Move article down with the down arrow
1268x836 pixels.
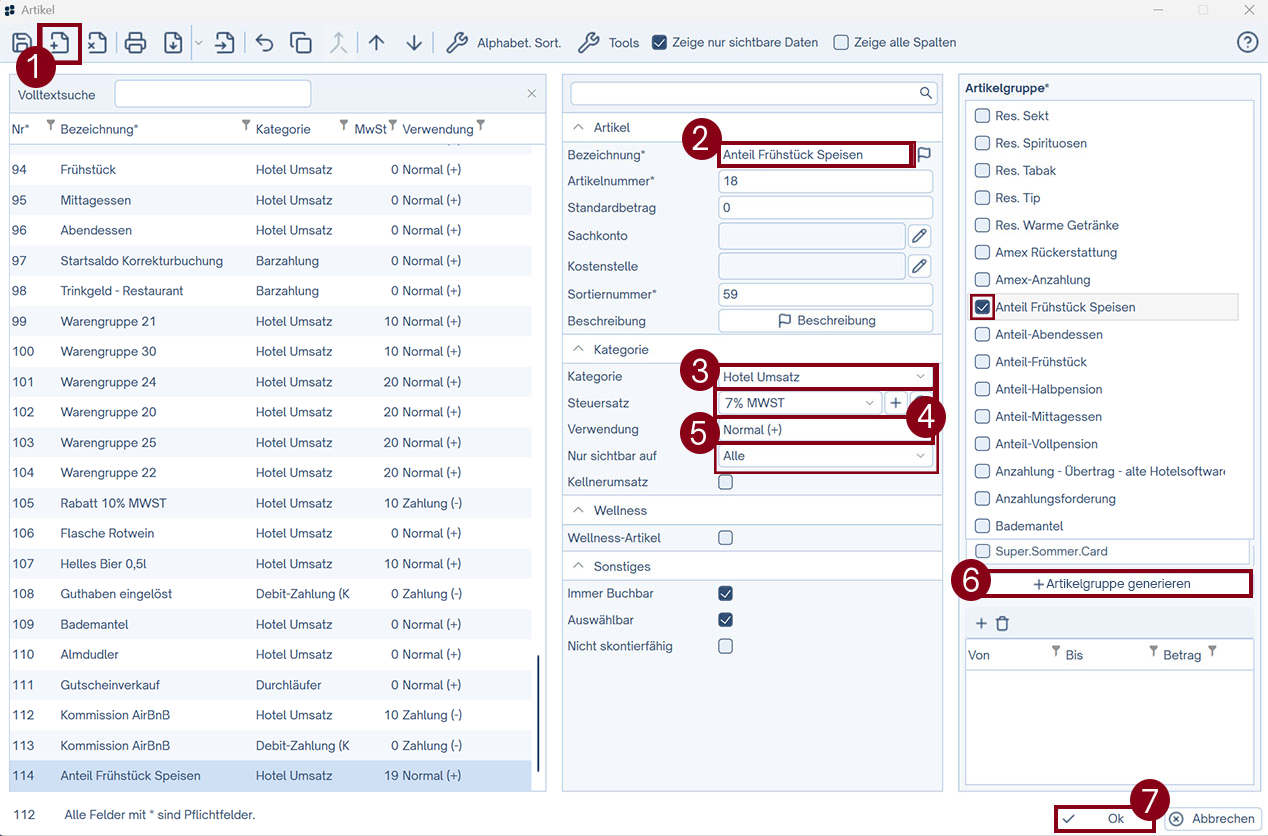[x=414, y=43]
